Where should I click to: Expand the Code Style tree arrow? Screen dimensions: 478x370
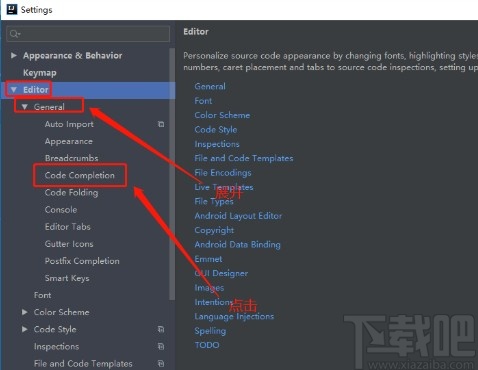[24, 329]
